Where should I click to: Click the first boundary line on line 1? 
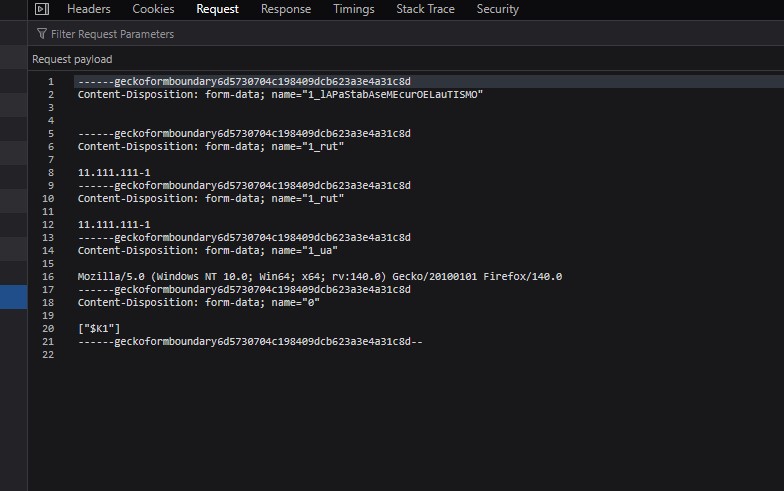coord(244,82)
